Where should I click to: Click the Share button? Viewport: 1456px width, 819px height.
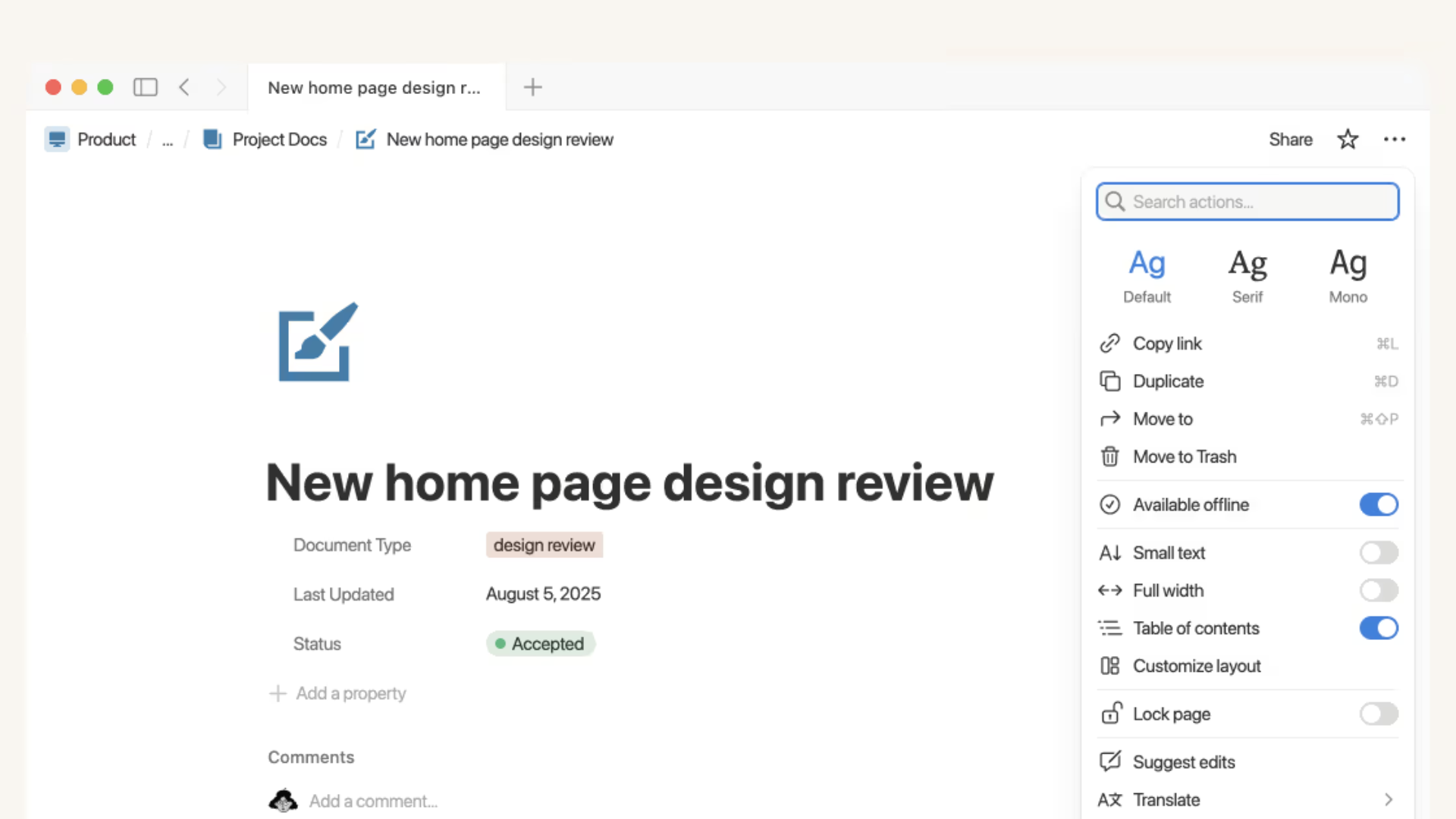tap(1290, 140)
